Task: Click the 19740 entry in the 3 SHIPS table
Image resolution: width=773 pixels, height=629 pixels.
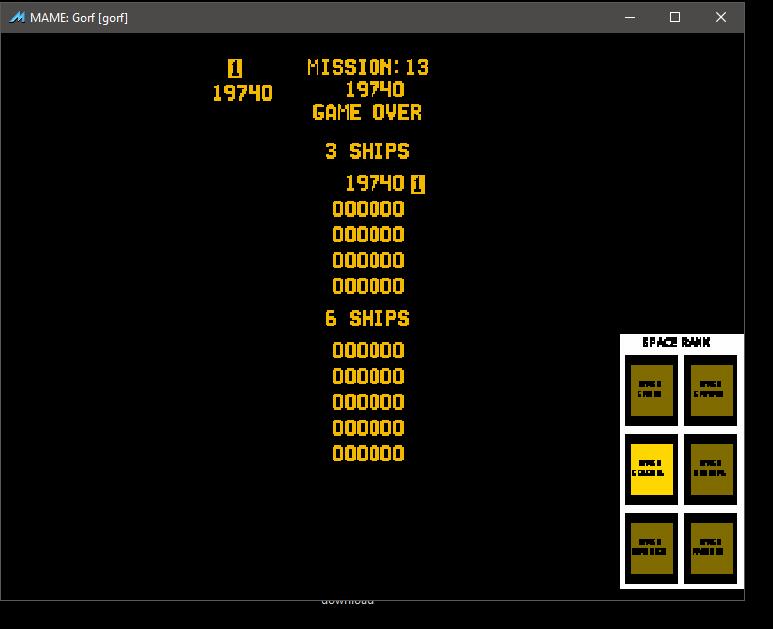Action: 374,183
